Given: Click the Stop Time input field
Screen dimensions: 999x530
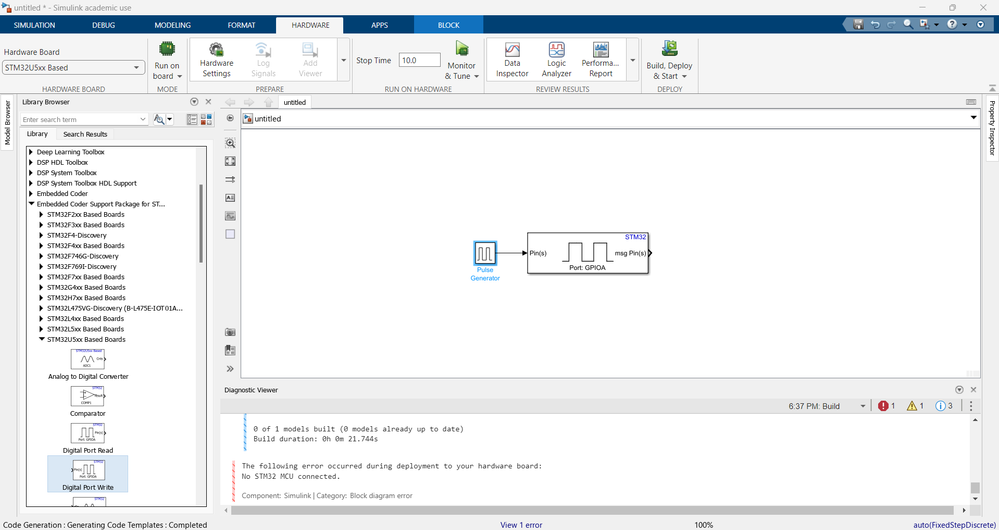Looking at the screenshot, I should [420, 60].
